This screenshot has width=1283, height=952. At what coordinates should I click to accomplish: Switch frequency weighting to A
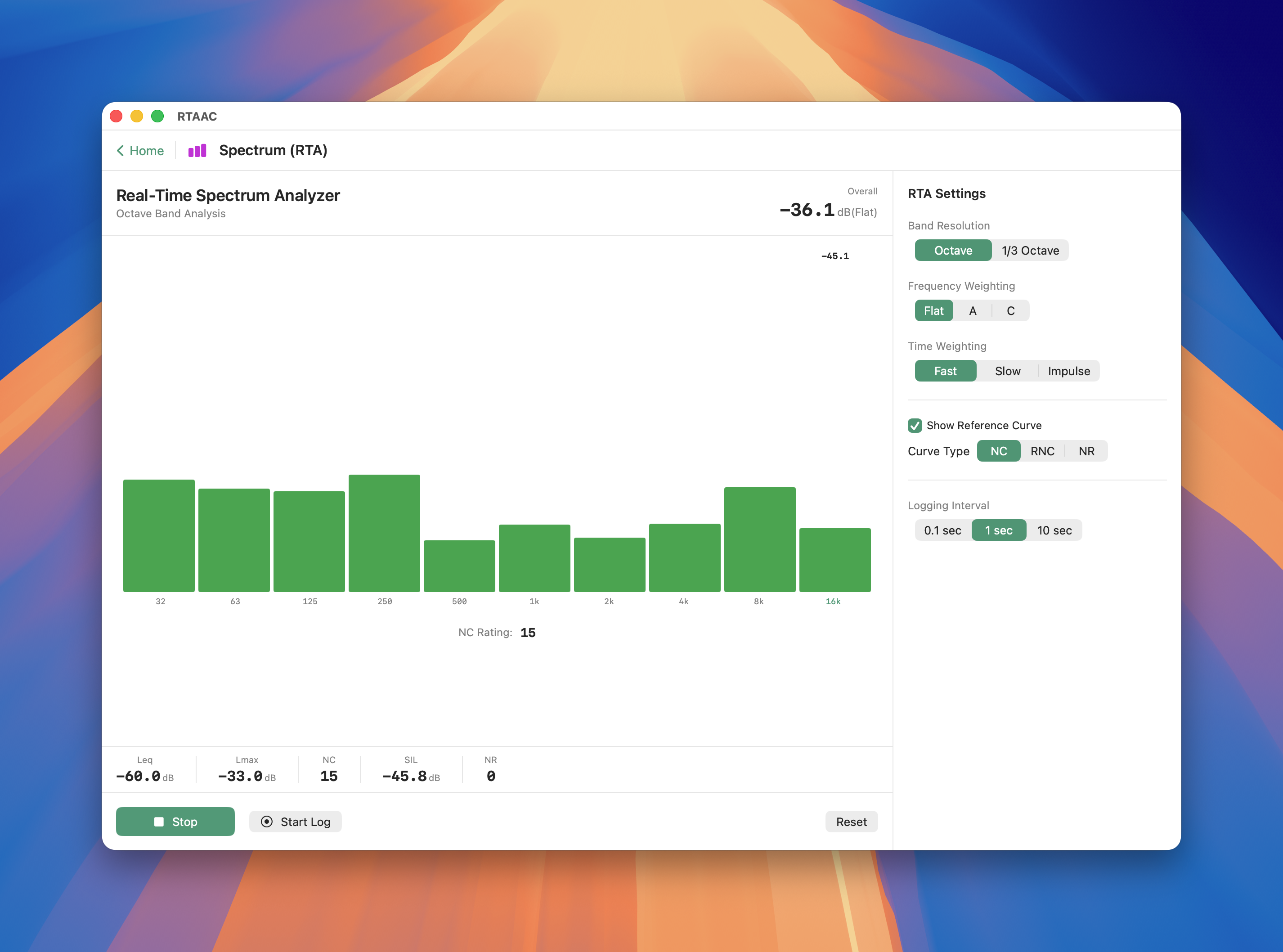[x=973, y=311]
